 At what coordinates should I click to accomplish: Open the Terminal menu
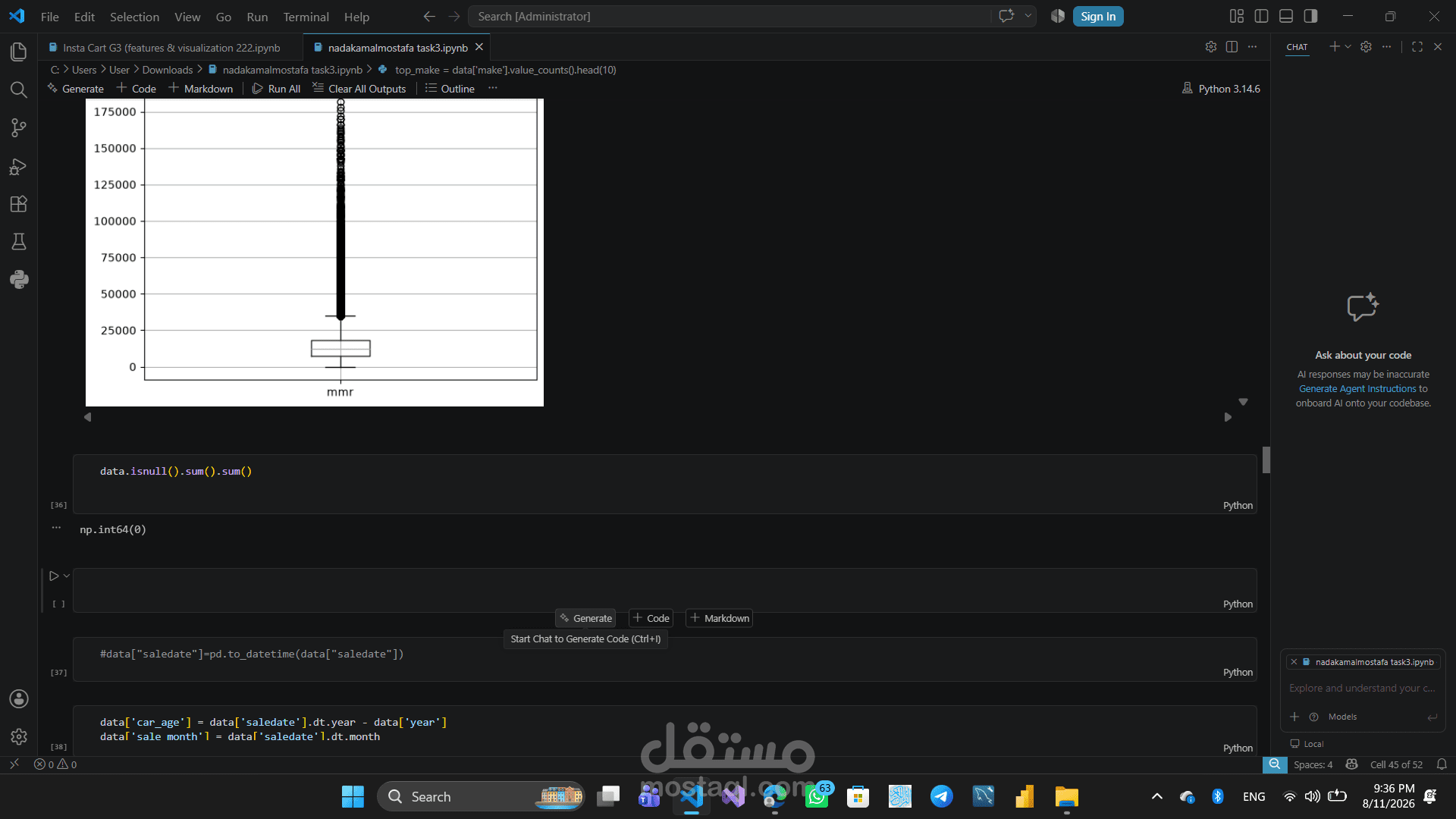(x=306, y=17)
